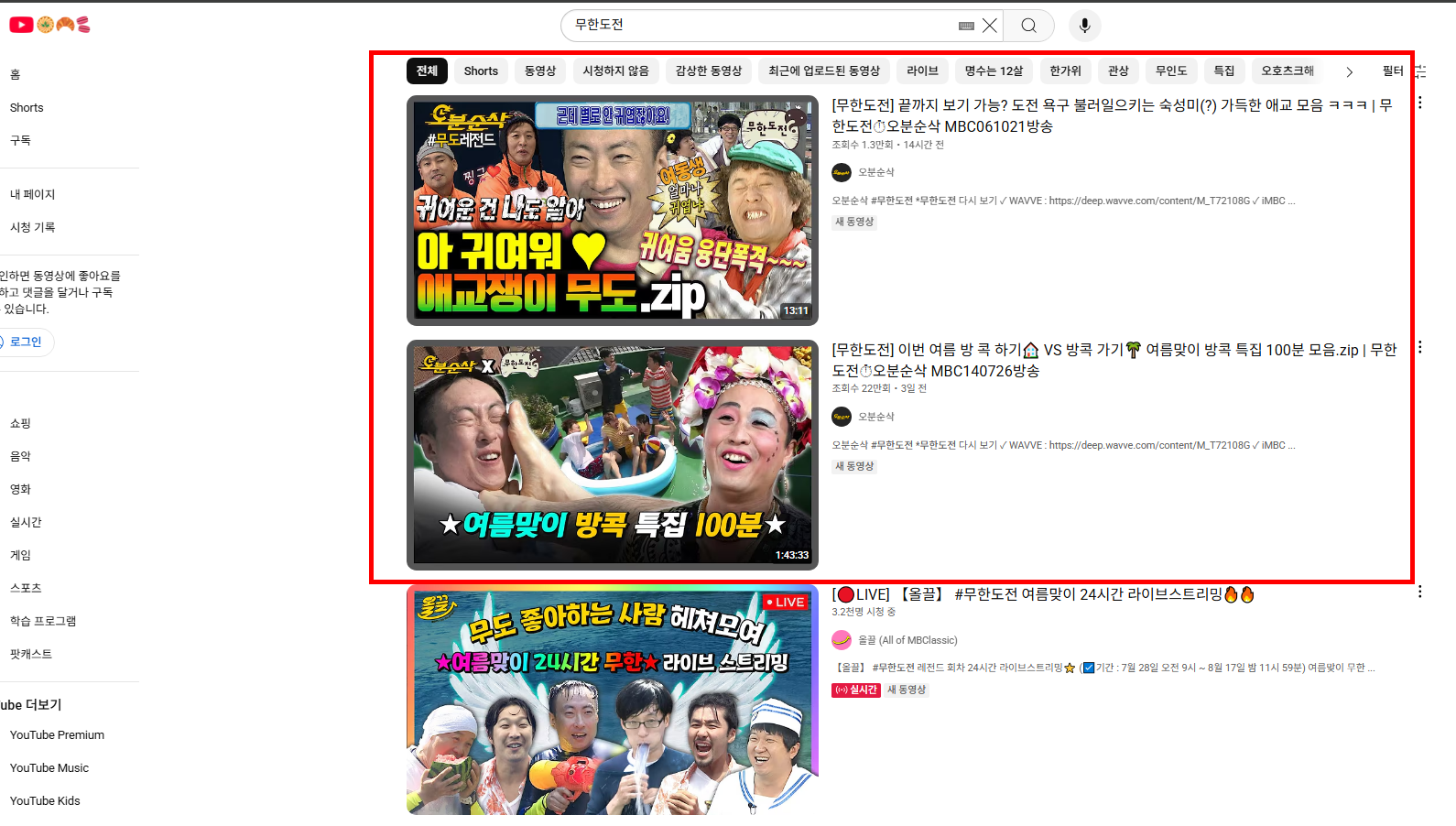Viewport: 1456px width, 826px height.
Task: Select the Shorts filter chip
Action: pyautogui.click(x=481, y=71)
